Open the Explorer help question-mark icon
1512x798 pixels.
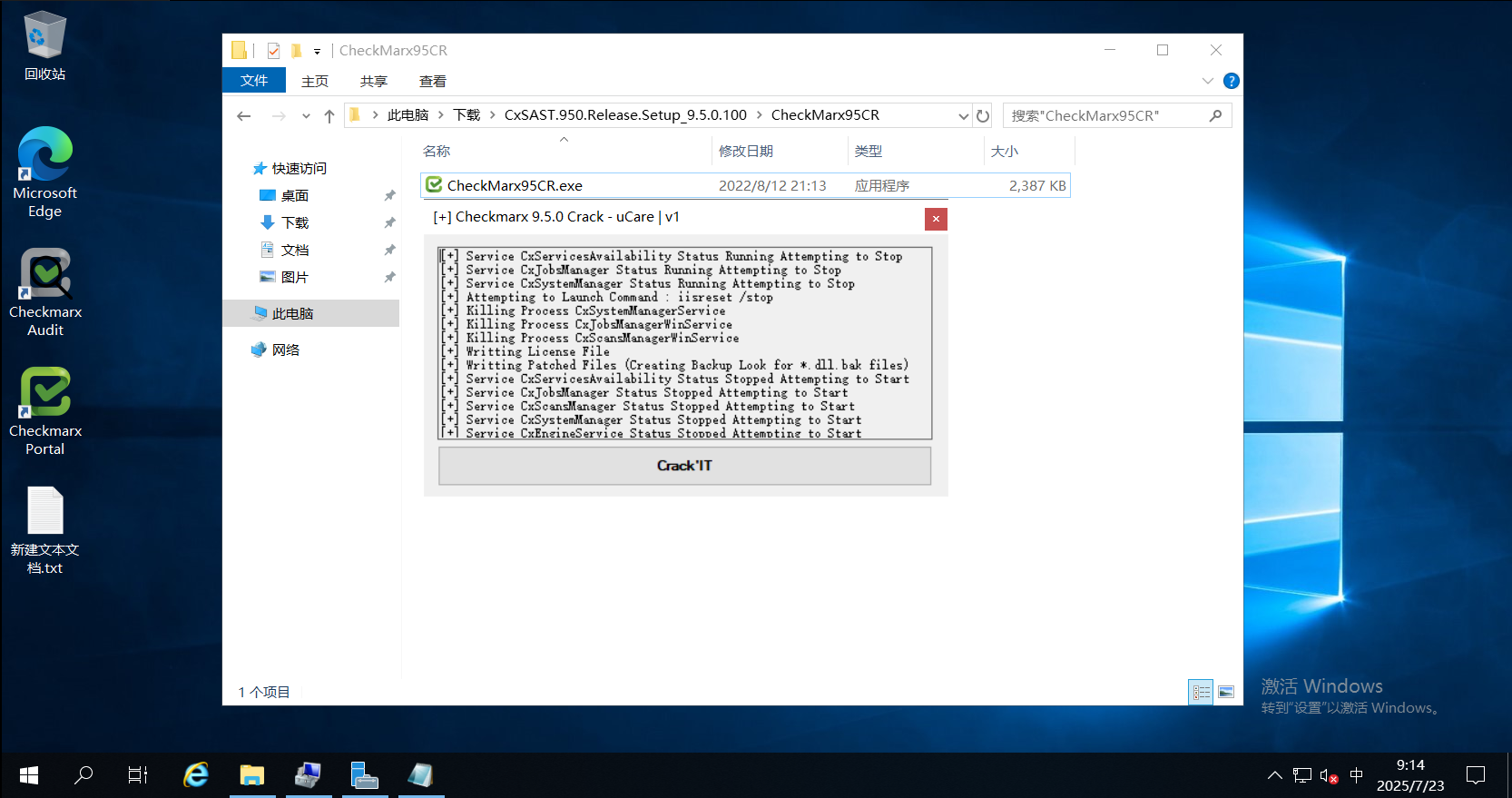[x=1231, y=81]
